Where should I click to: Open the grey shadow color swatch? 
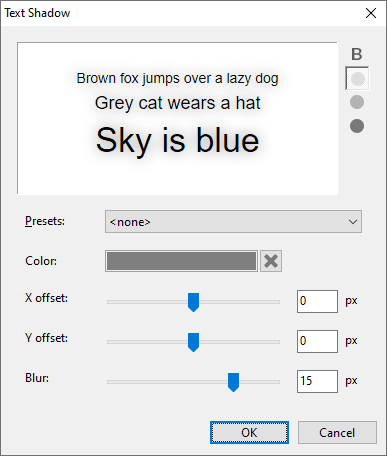pyautogui.click(x=181, y=261)
